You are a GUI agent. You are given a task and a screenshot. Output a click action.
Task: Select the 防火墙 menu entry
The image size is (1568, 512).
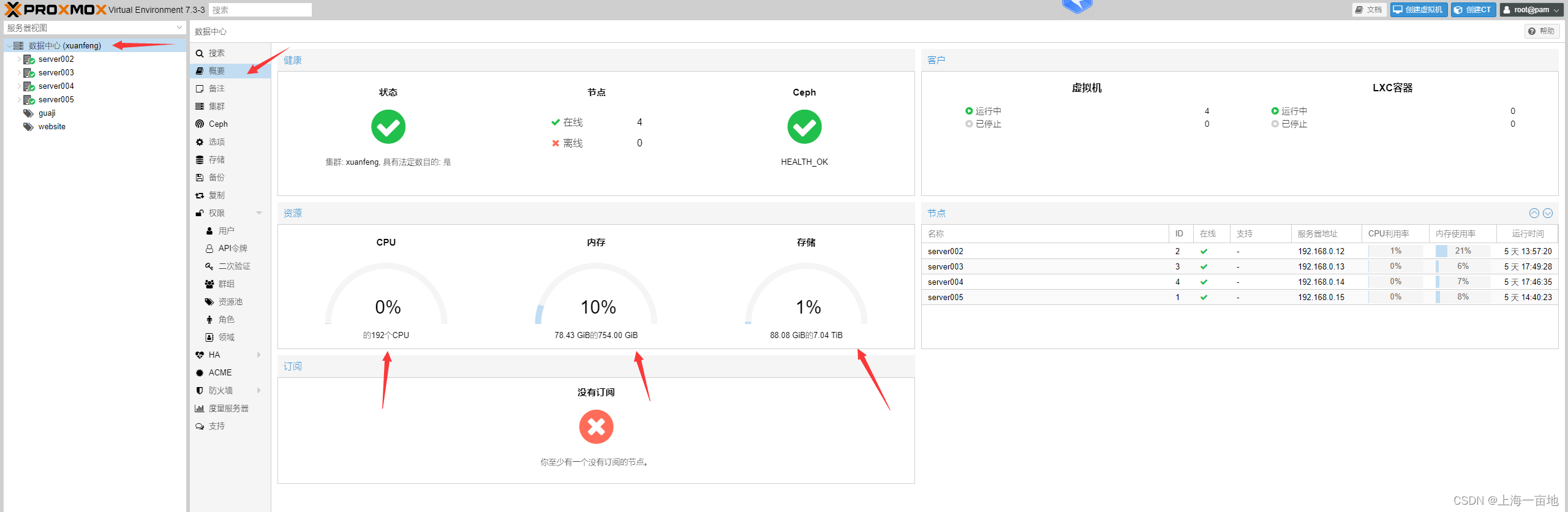(x=230, y=391)
